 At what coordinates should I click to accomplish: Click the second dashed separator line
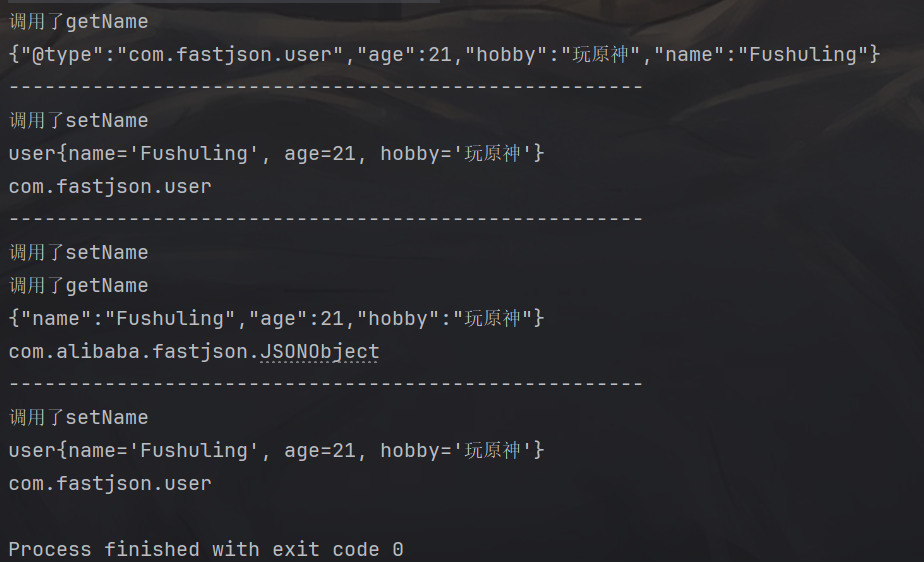coord(326,219)
